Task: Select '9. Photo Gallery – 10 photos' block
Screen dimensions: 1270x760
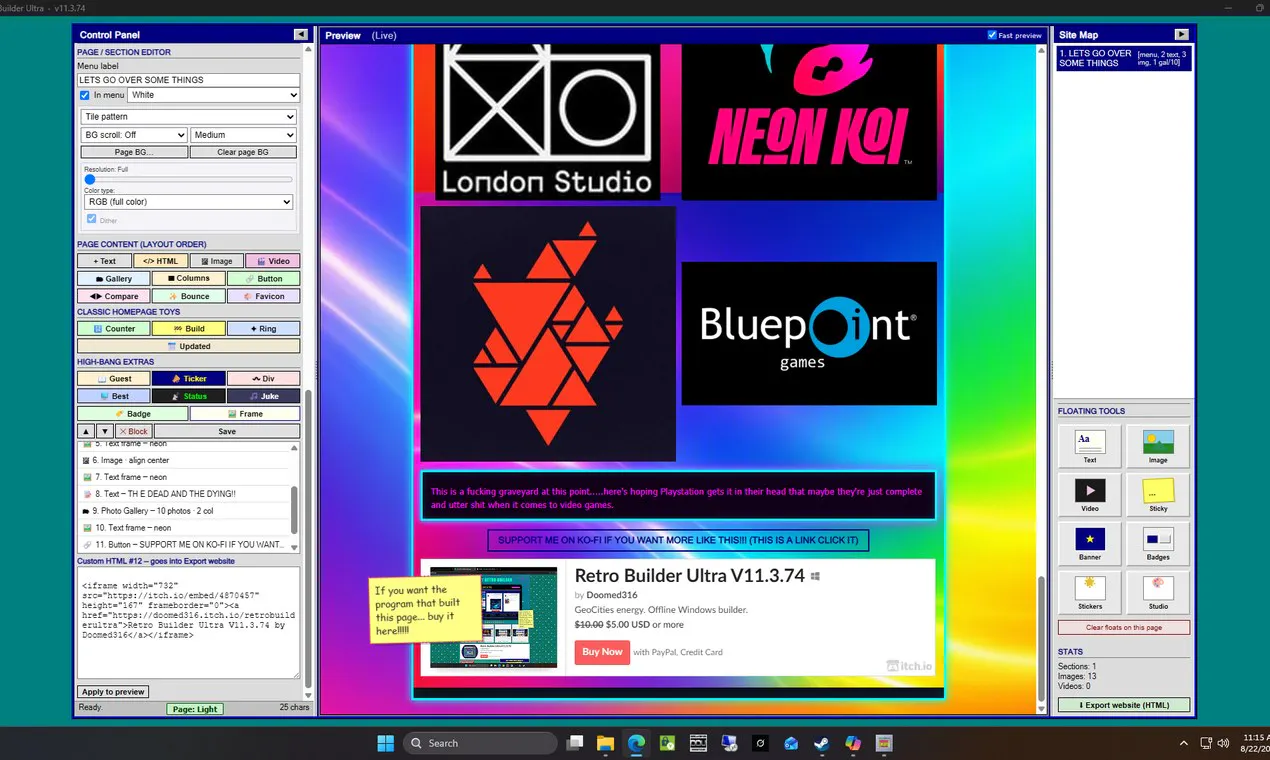Action: (186, 511)
